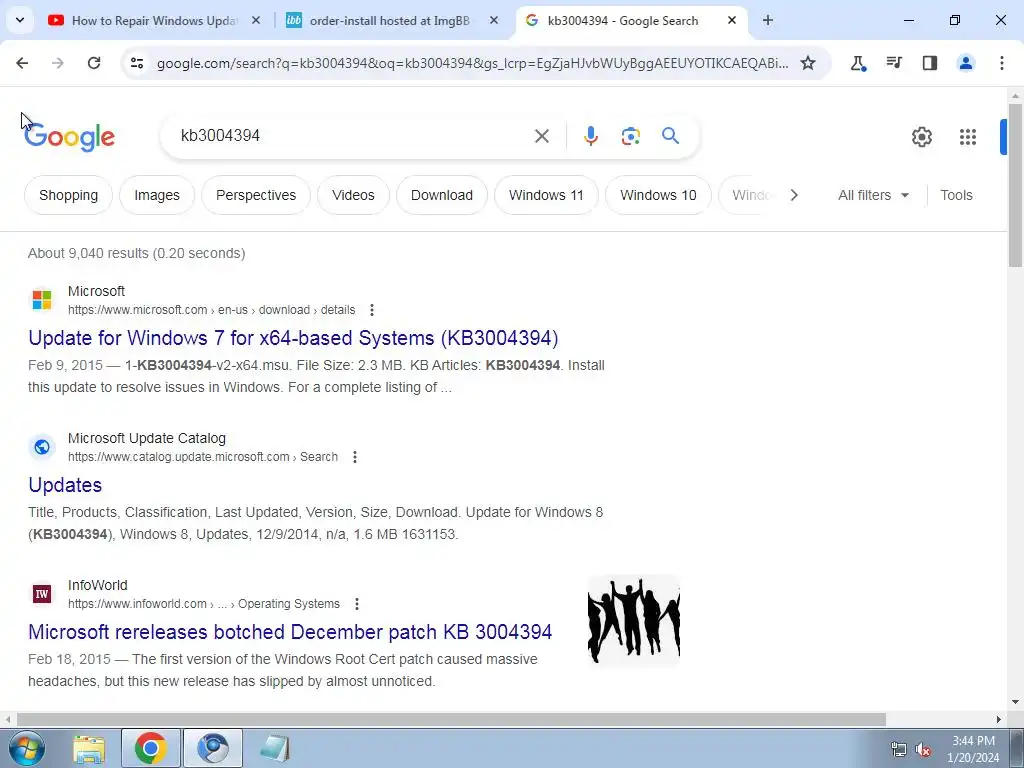Clear the search box with X icon
Viewport: 1024px width, 768px height.
coord(541,136)
